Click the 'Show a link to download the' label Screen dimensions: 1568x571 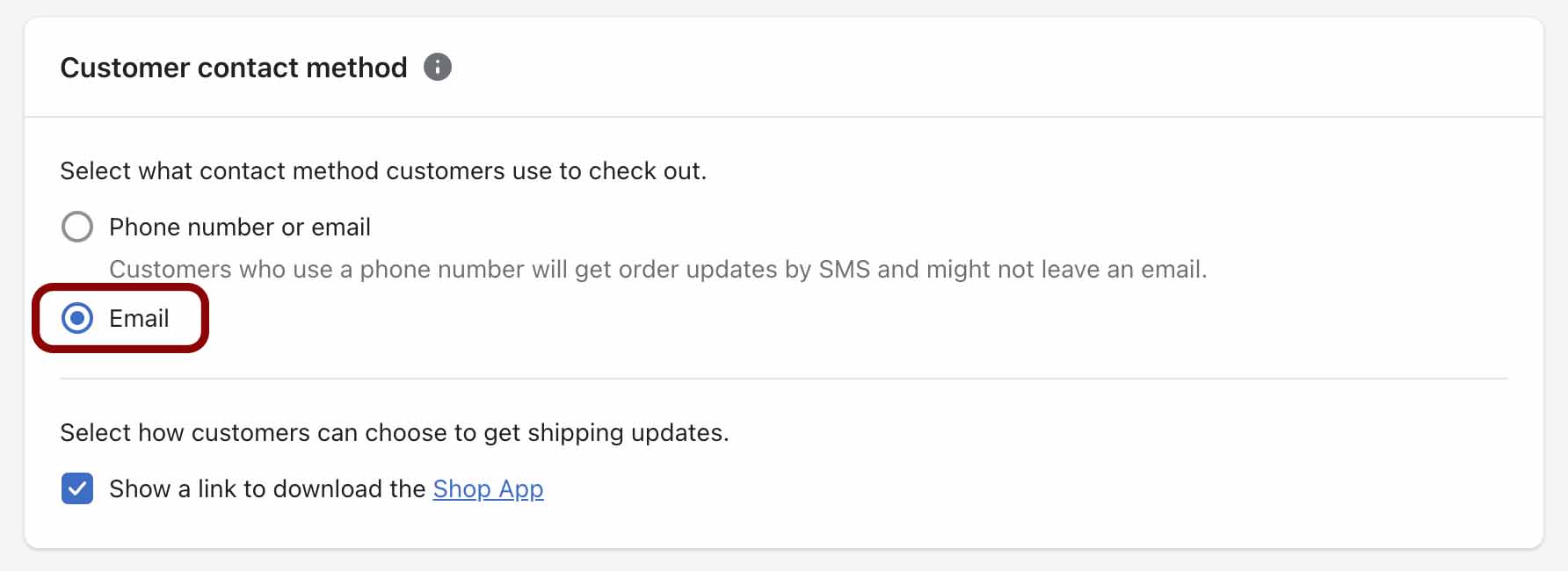coord(267,488)
